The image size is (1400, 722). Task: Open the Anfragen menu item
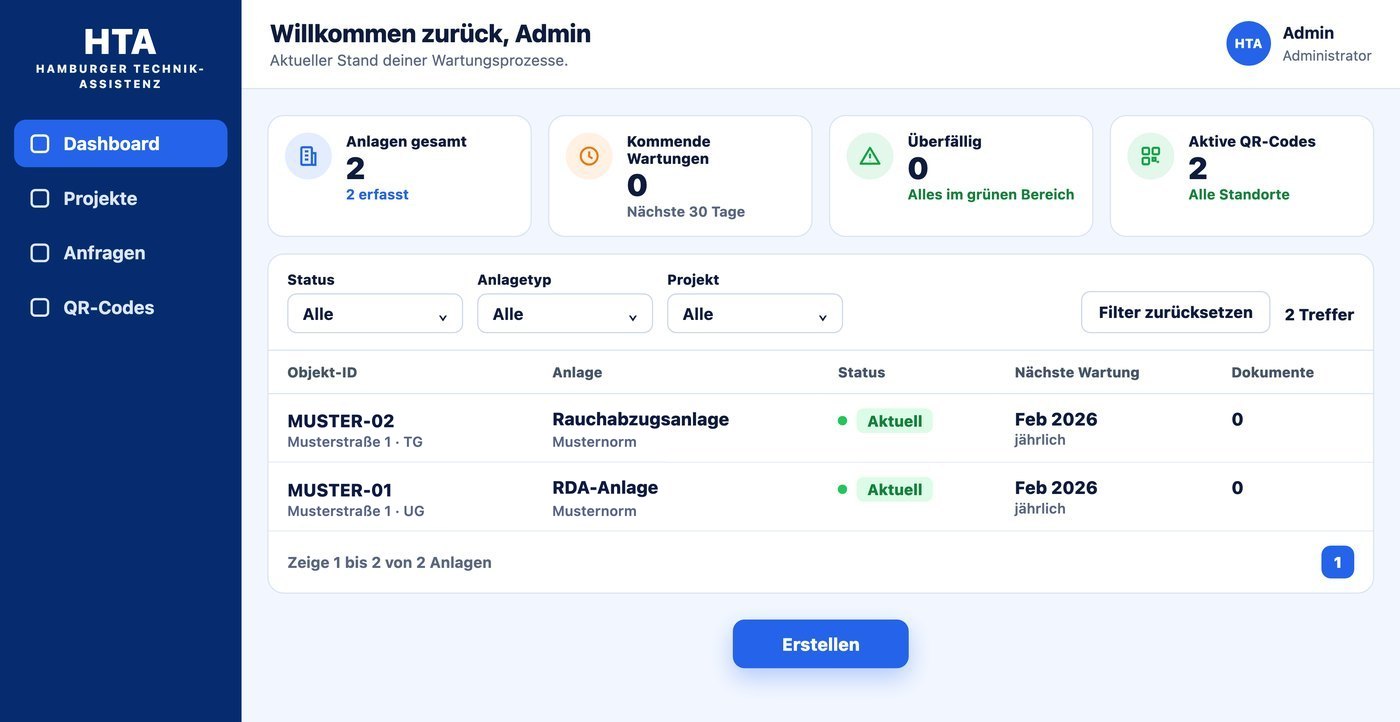point(120,253)
